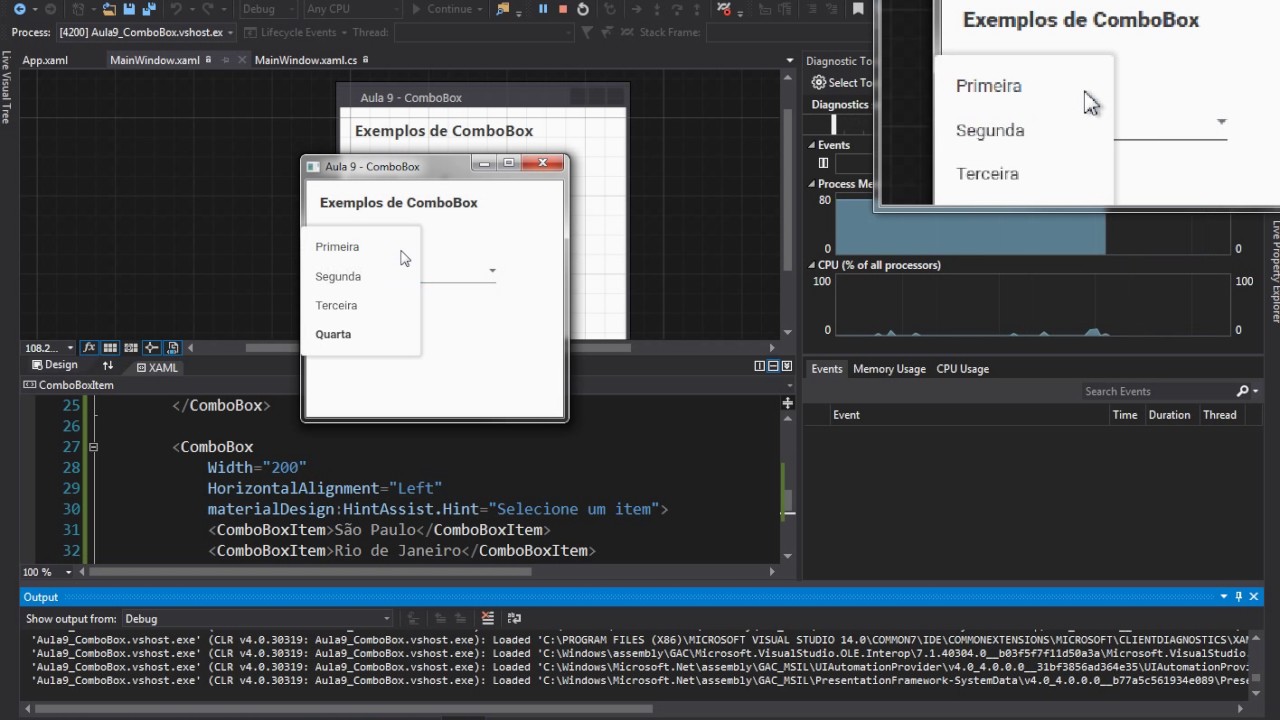The height and width of the screenshot is (720, 1280).
Task: Click the Navigate Backward arrow icon
Action: (x=19, y=9)
